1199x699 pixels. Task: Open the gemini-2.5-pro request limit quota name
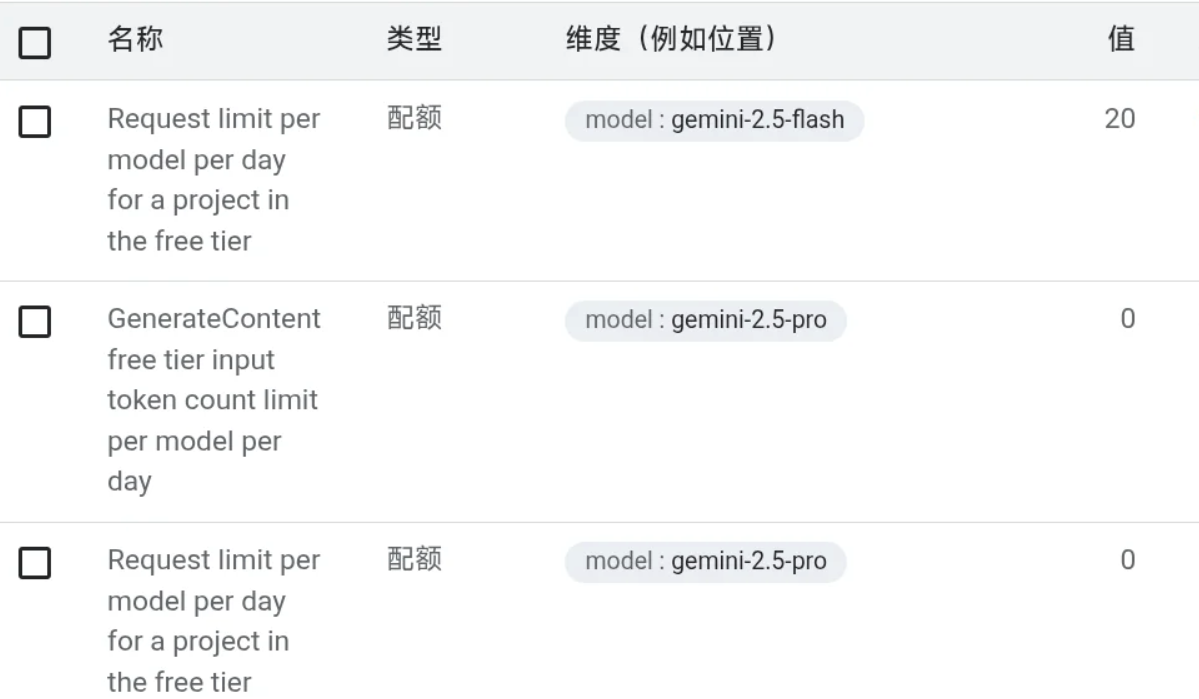tap(213, 621)
